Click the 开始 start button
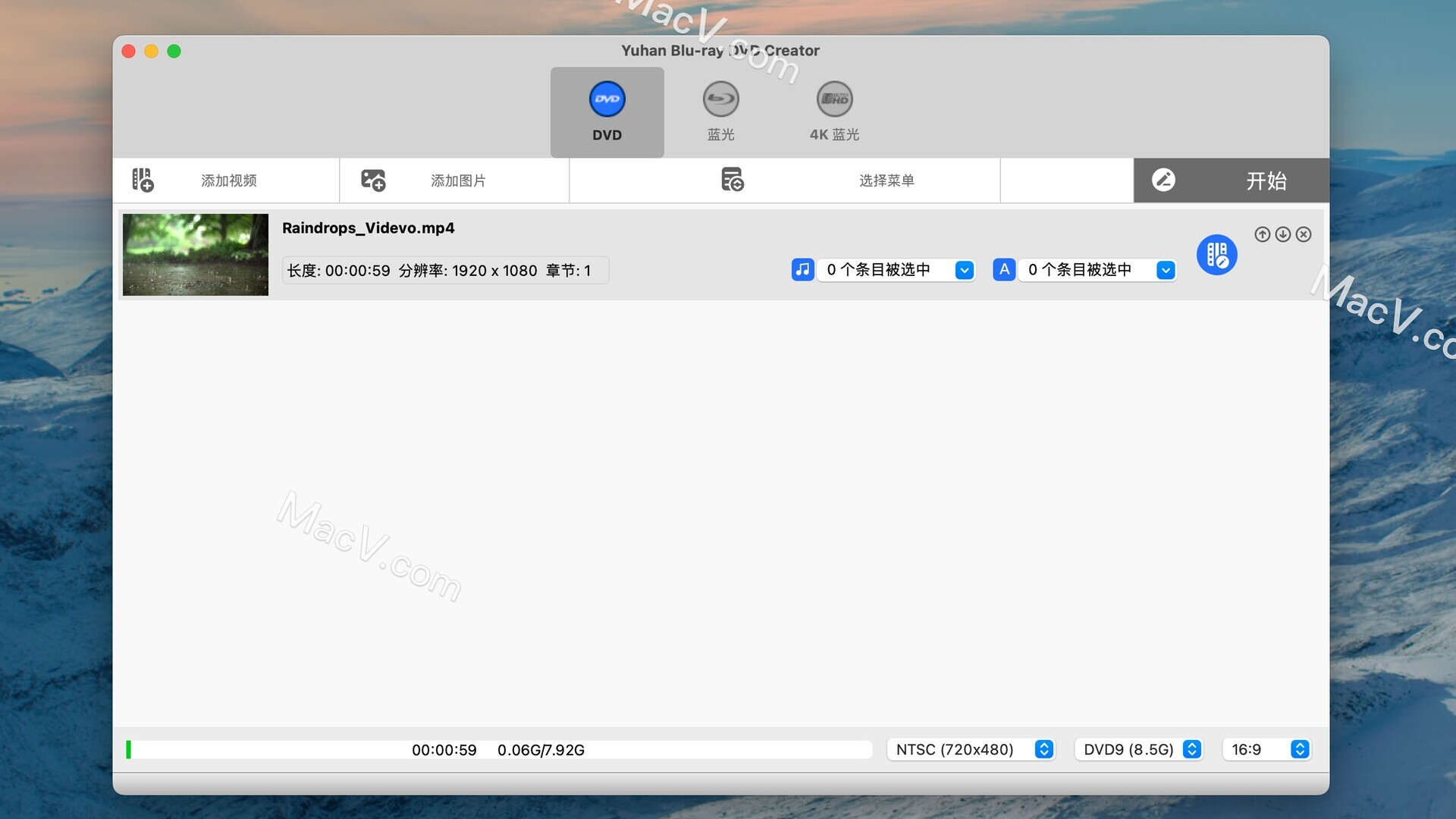 coord(1232,180)
